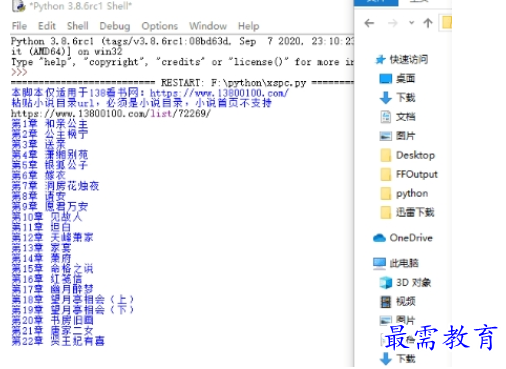Viewport: 506px width, 369px height.
Task: Click the 迅雷下载 folder icon
Action: tap(386, 213)
